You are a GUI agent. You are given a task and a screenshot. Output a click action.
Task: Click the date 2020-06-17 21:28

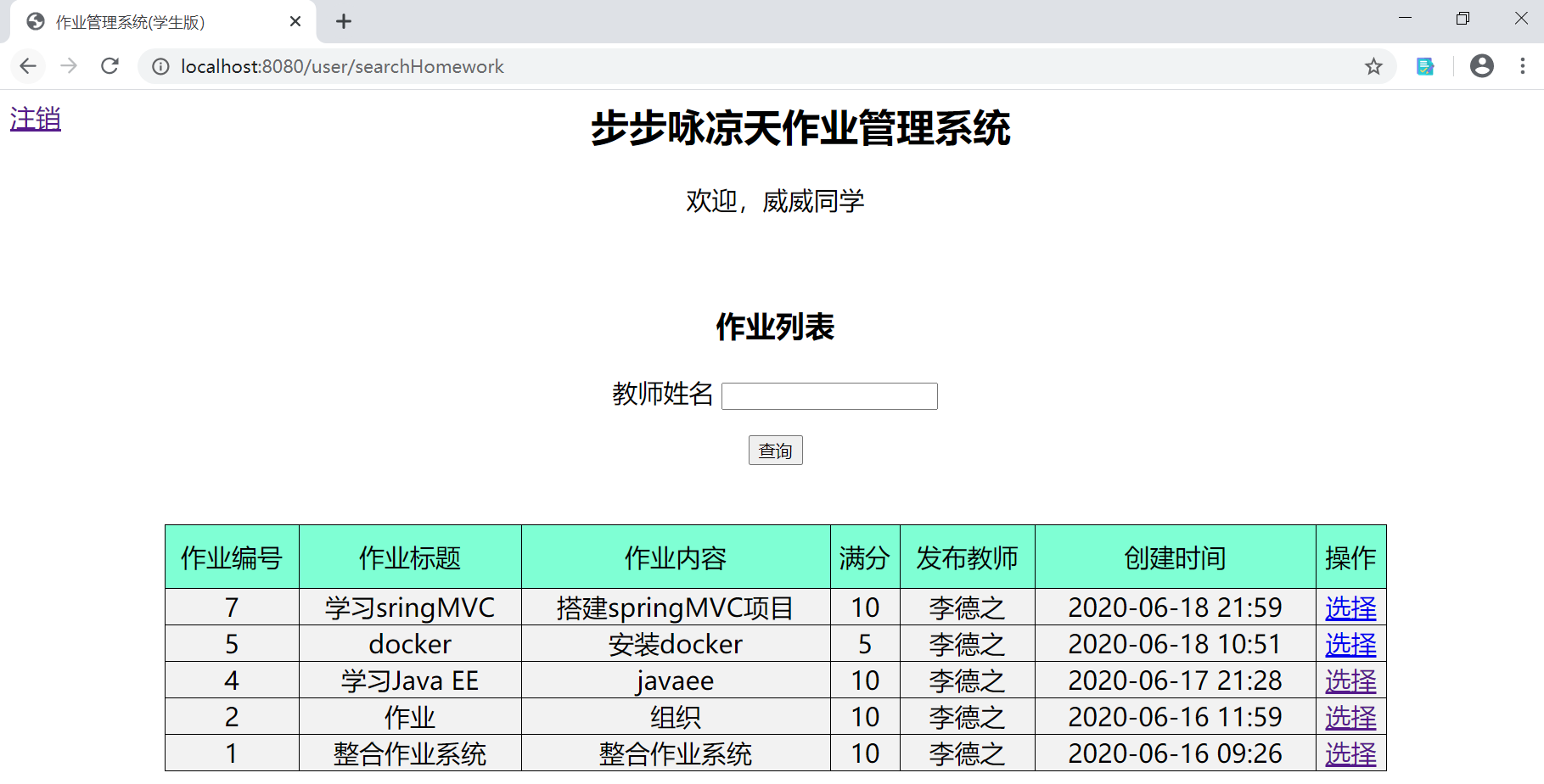pos(1175,680)
